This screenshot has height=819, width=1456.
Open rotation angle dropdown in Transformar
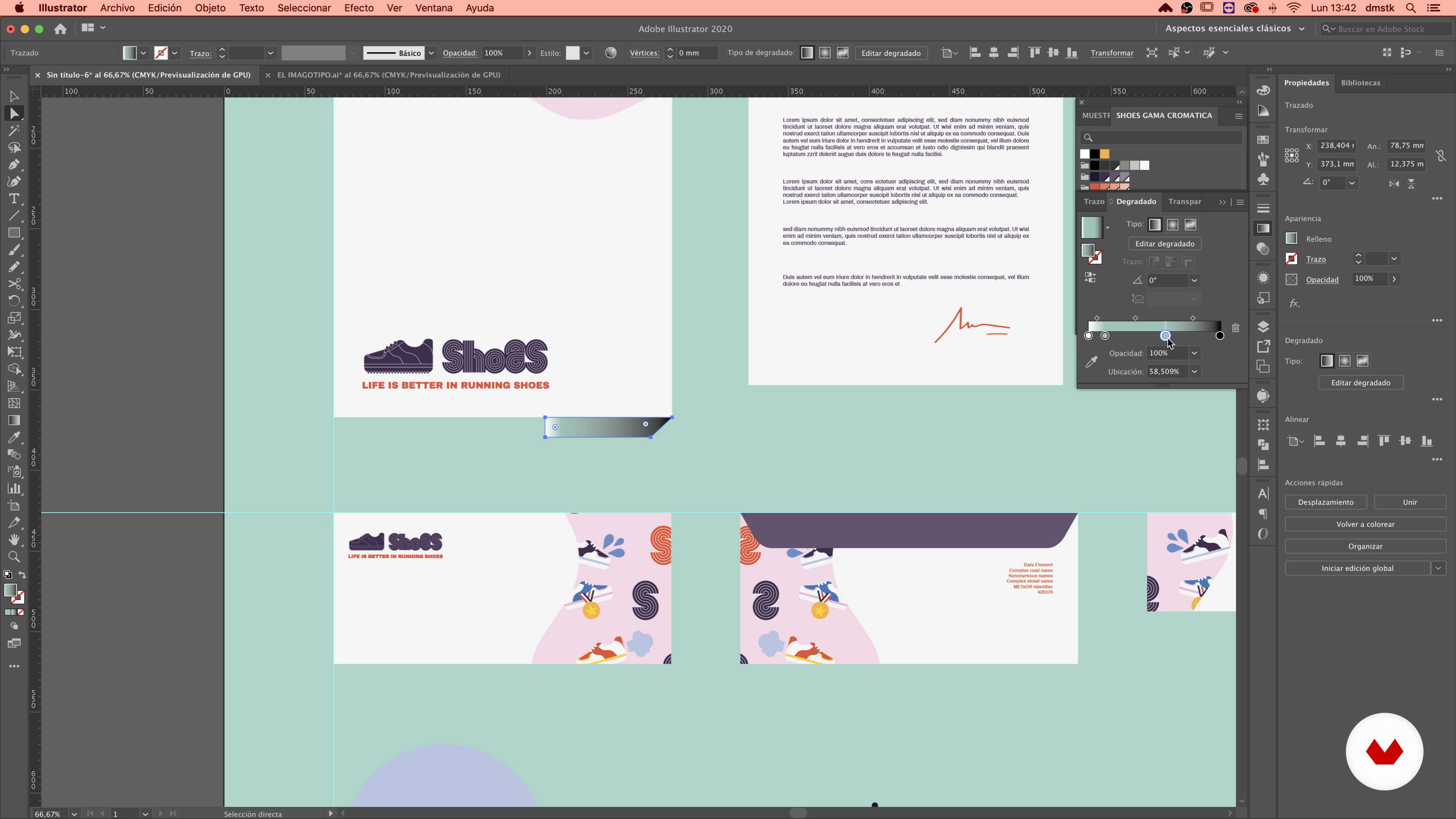click(x=1351, y=182)
